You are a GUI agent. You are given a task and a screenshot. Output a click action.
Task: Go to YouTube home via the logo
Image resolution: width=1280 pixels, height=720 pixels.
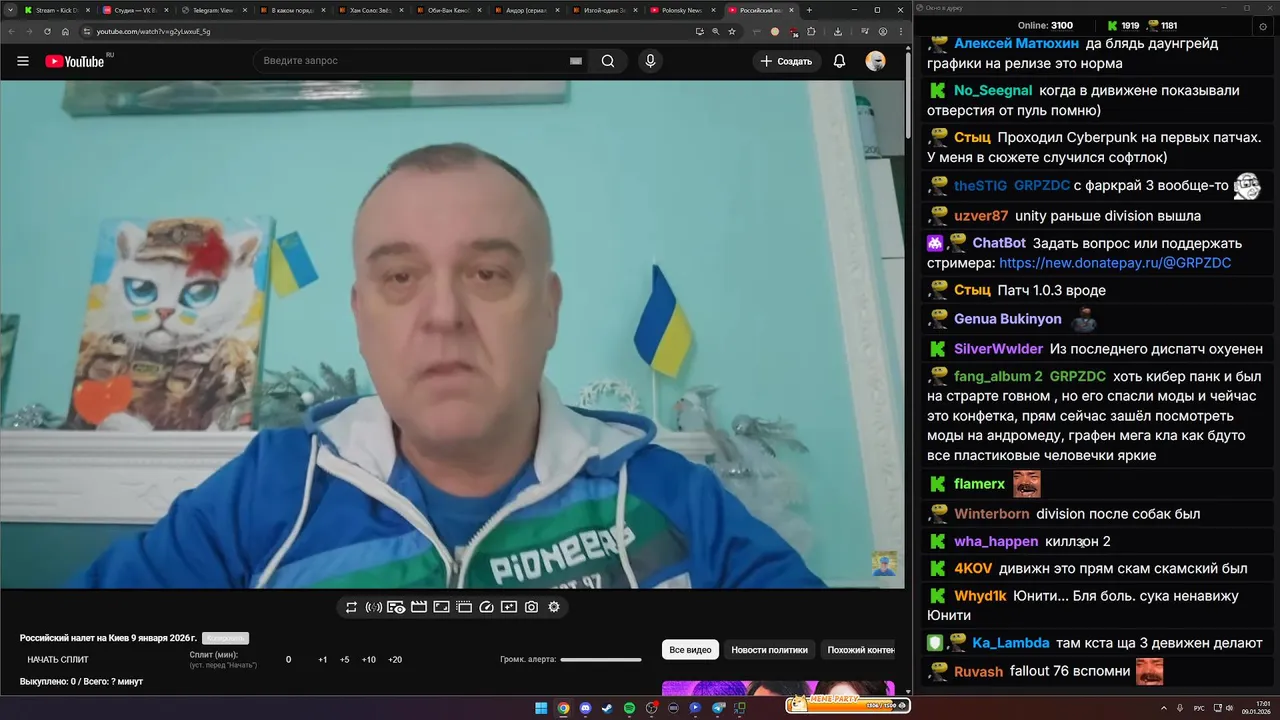coord(75,61)
